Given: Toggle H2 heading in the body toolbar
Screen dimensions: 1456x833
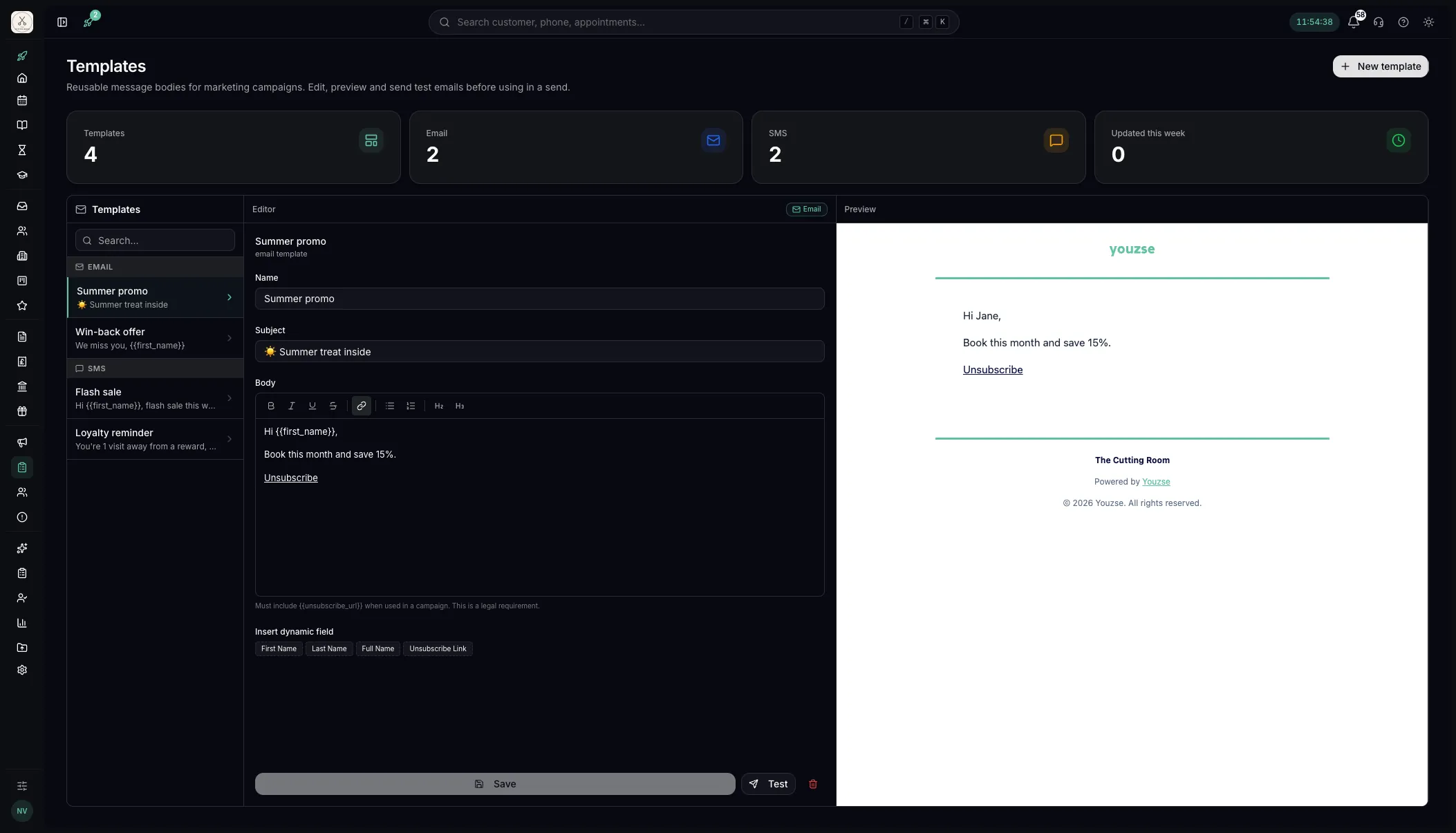Looking at the screenshot, I should tap(439, 406).
